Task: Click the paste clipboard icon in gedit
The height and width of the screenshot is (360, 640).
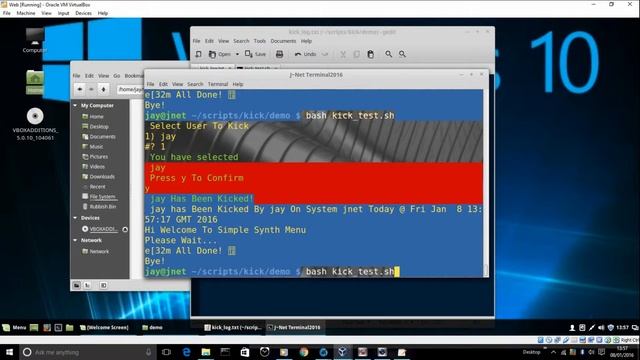Action: (371, 54)
